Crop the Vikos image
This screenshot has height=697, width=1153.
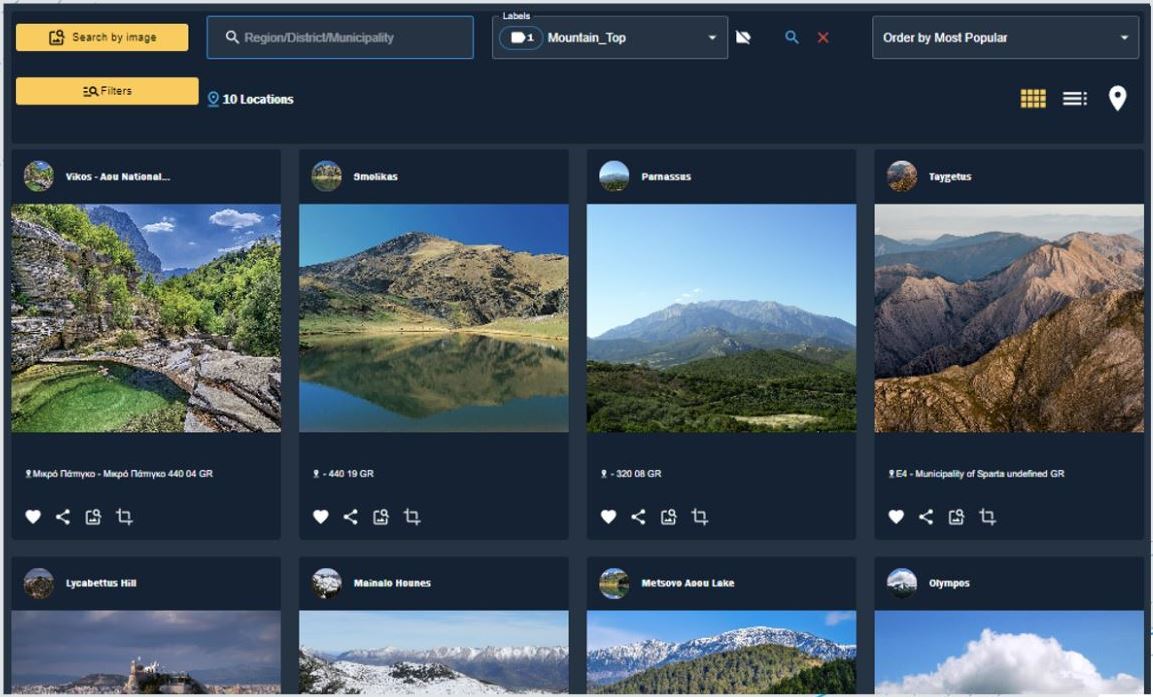[x=124, y=517]
